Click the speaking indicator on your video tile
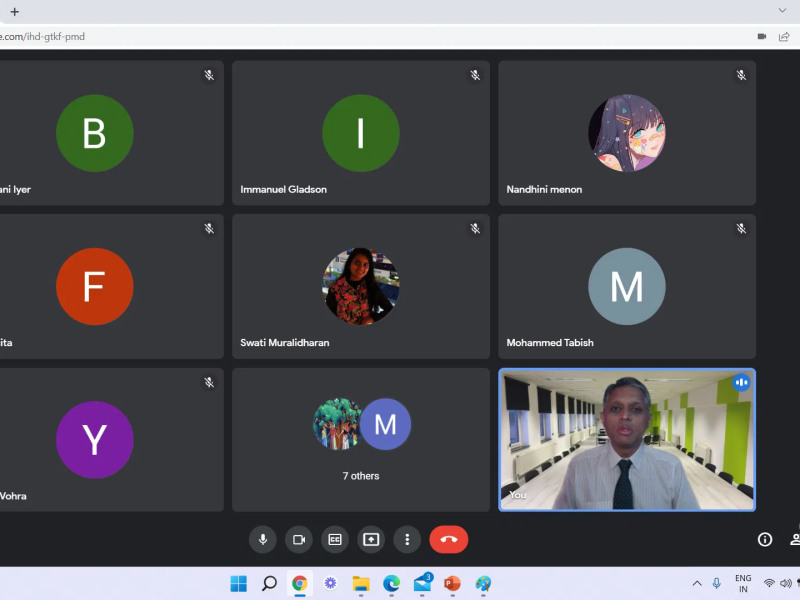The image size is (800, 600). 741,382
